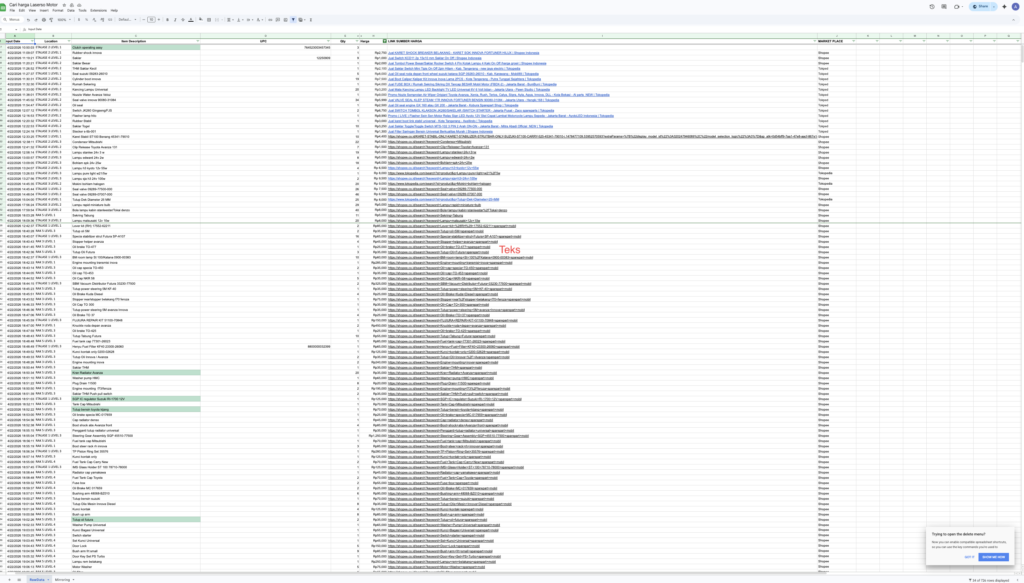1024x583 pixels.
Task: Click the font size input box
Action: [x=152, y=20]
